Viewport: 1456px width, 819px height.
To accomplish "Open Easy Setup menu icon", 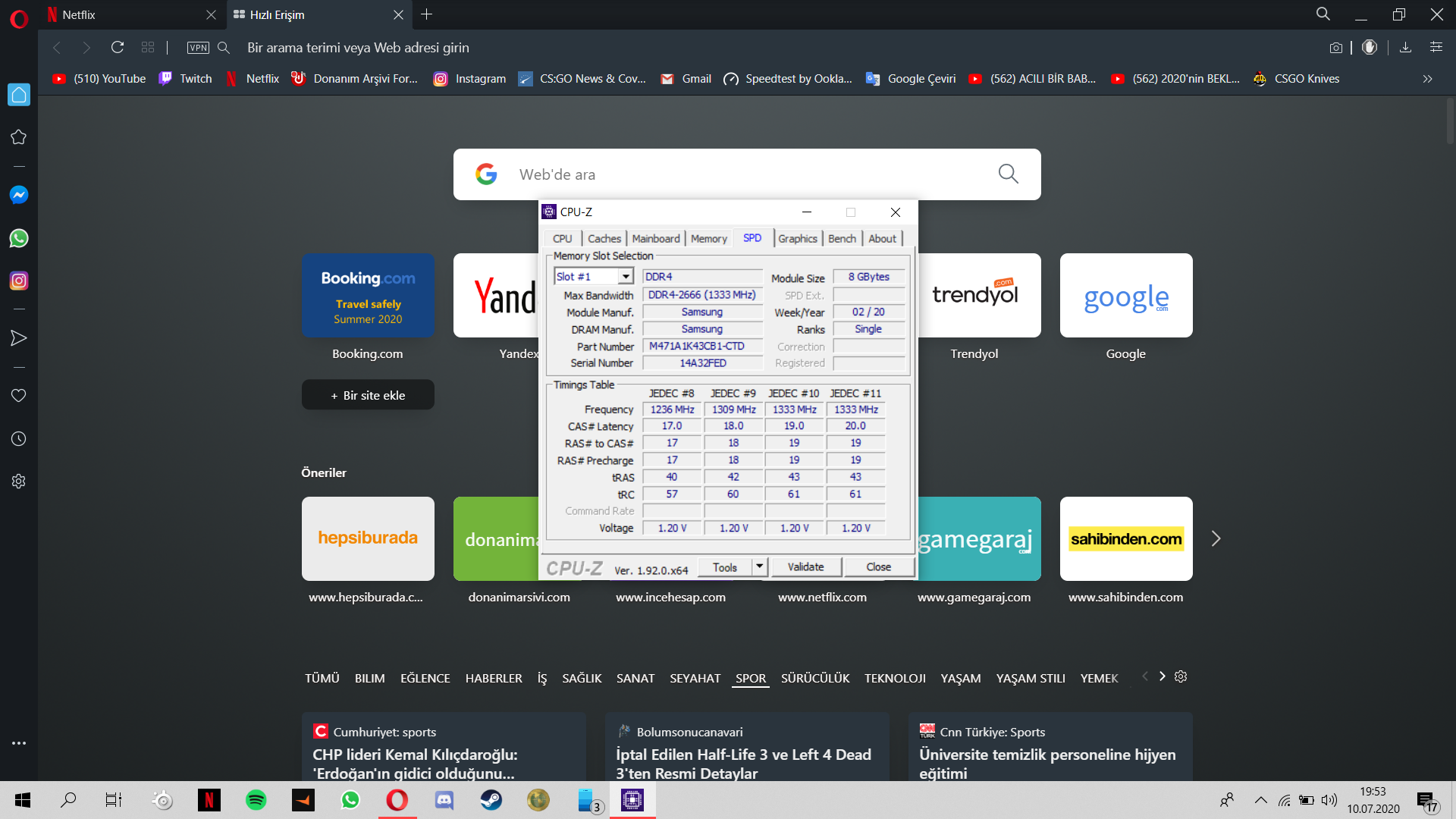I will click(x=1436, y=47).
